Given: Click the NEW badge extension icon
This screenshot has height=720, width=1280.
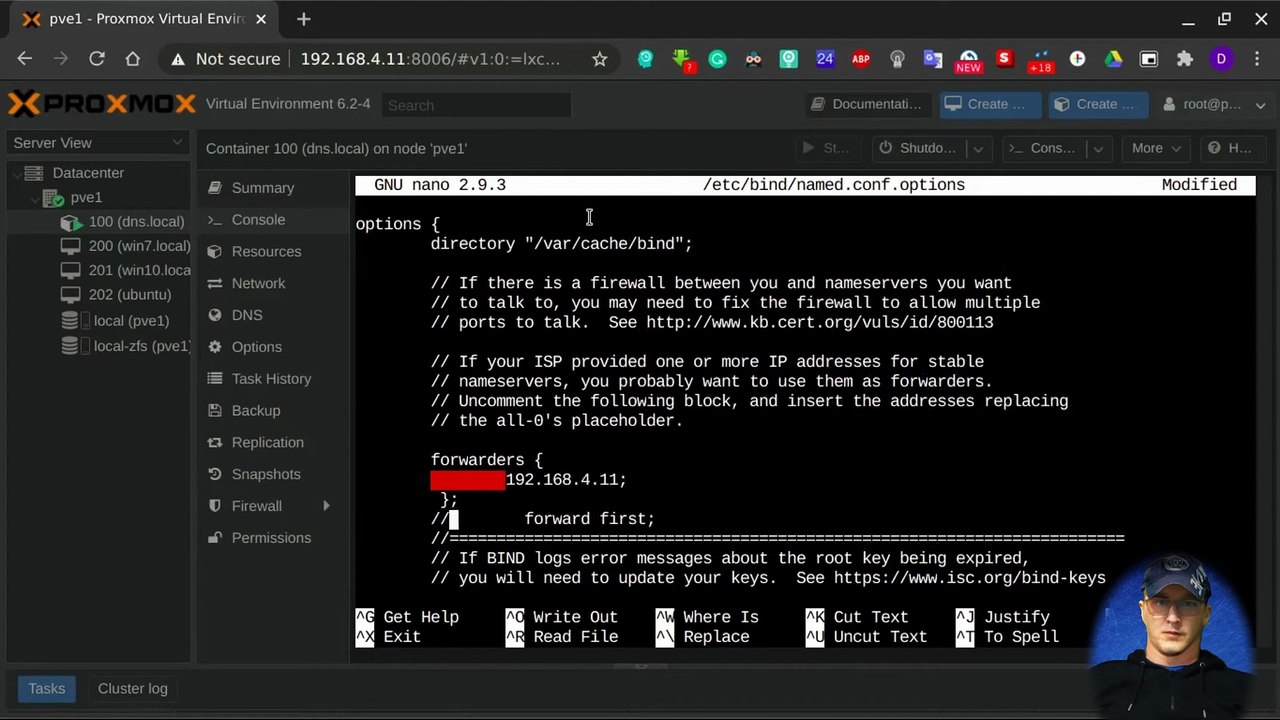Looking at the screenshot, I should pyautogui.click(x=968, y=61).
